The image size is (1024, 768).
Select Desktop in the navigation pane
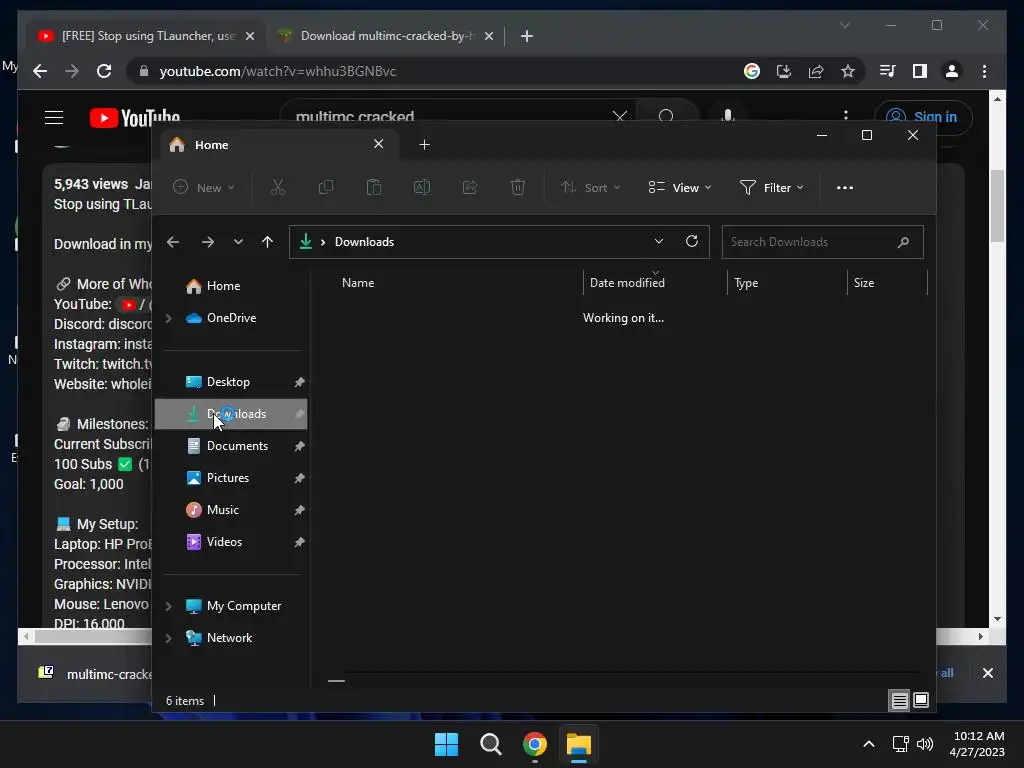[231, 382]
